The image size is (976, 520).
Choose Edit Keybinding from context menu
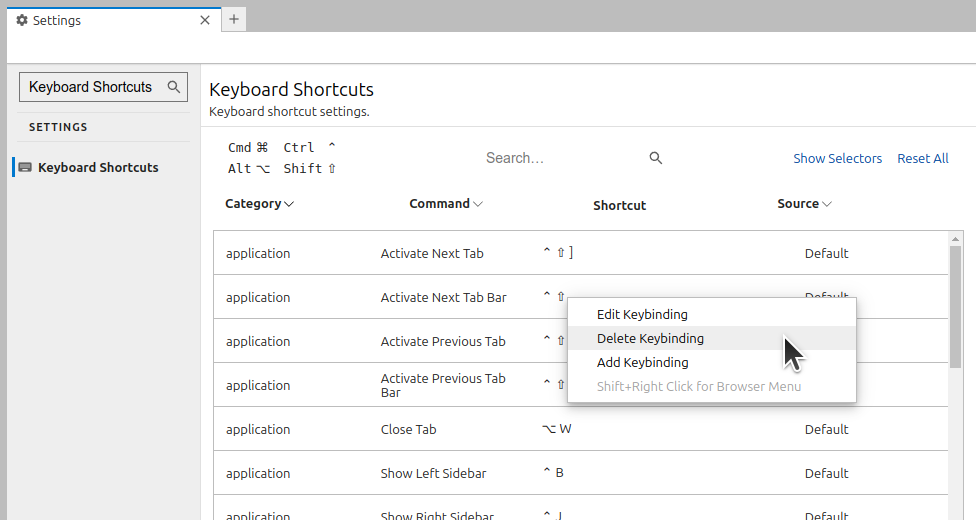(x=712, y=314)
